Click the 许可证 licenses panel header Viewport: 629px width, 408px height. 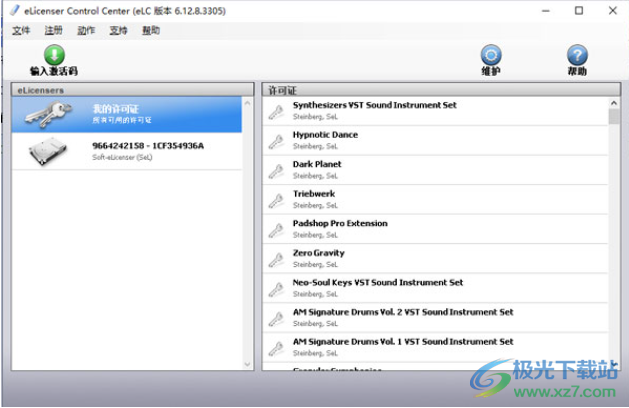click(441, 90)
